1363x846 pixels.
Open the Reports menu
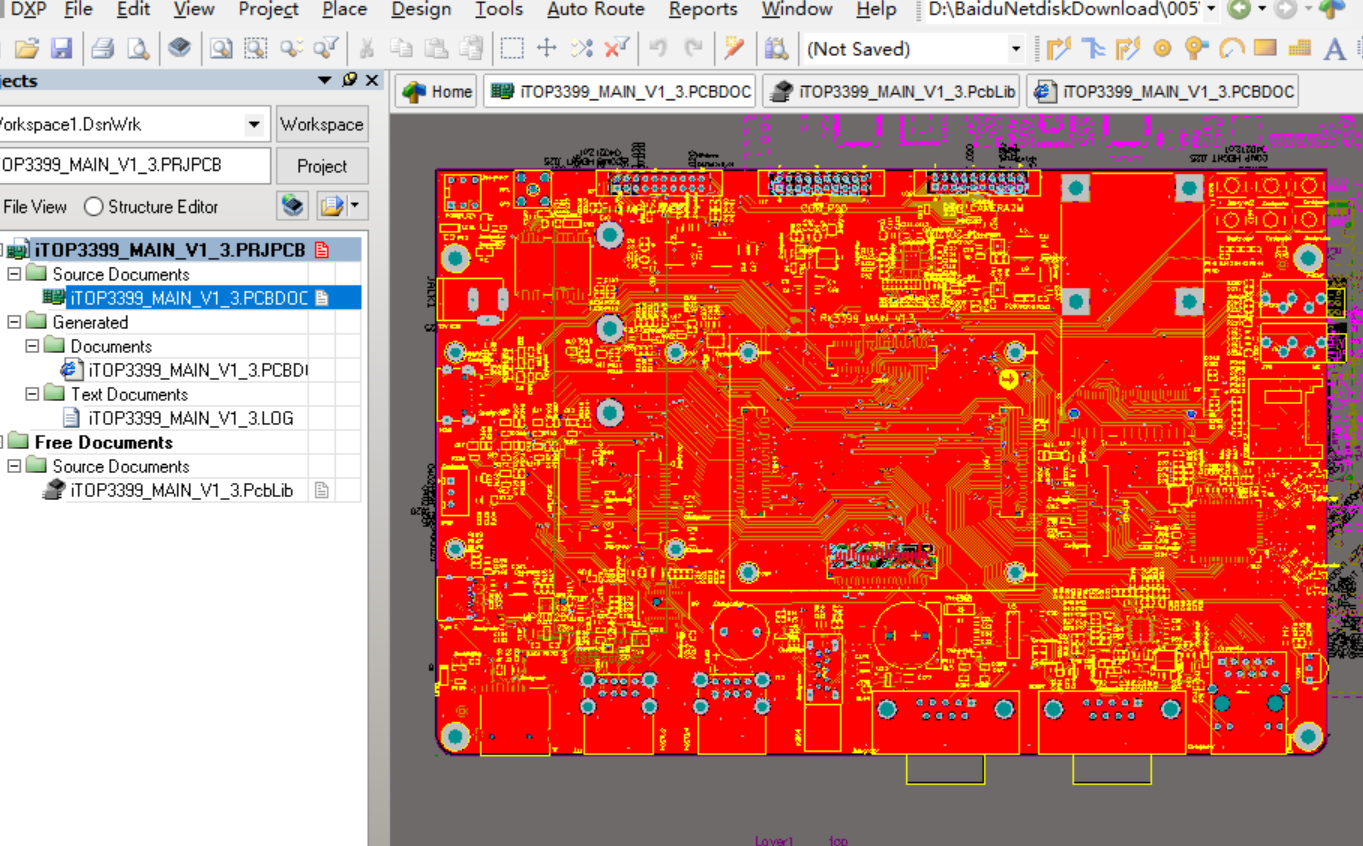pyautogui.click(x=703, y=10)
